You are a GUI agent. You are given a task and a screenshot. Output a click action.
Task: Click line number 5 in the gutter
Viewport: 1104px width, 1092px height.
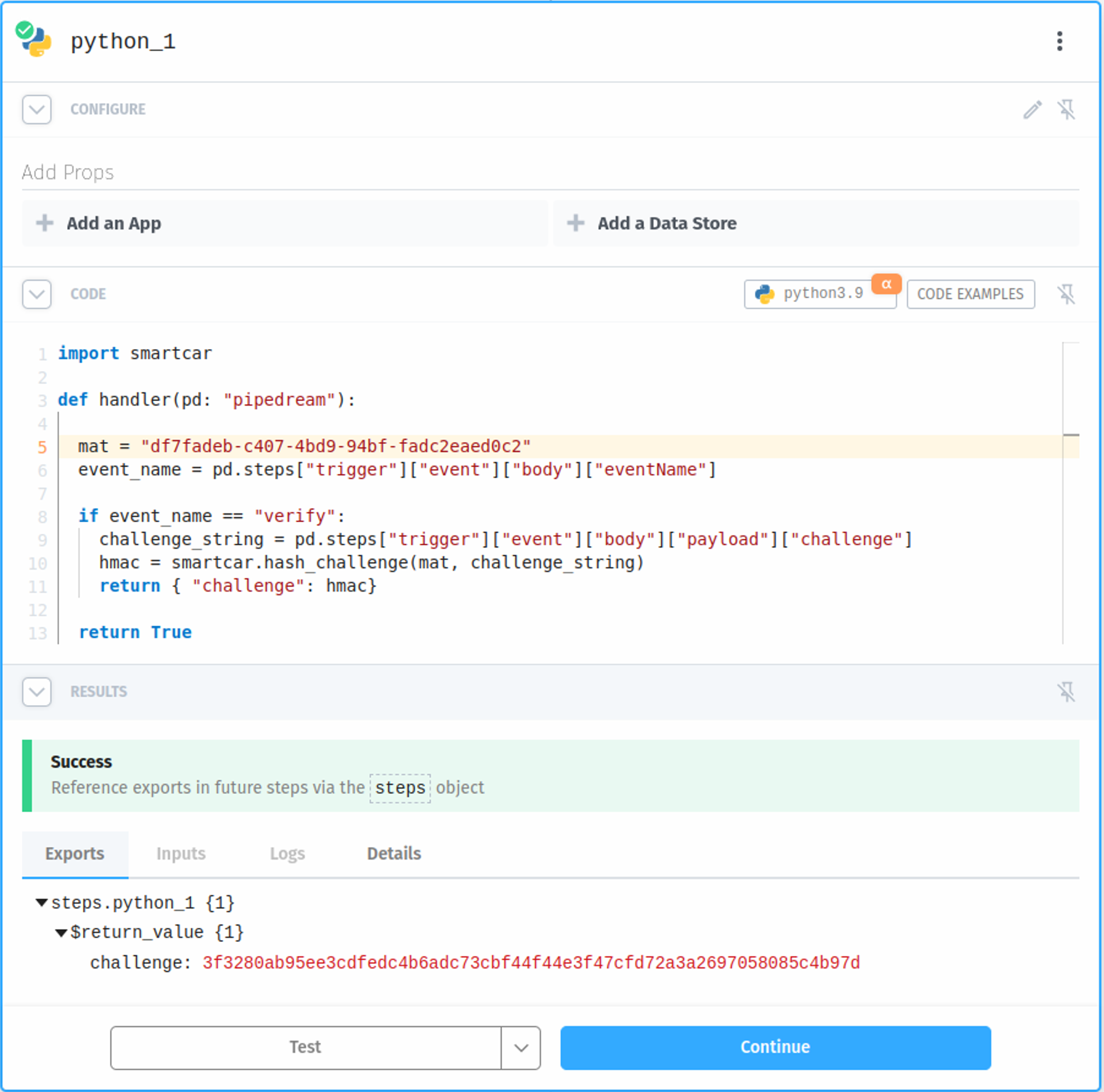[42, 447]
